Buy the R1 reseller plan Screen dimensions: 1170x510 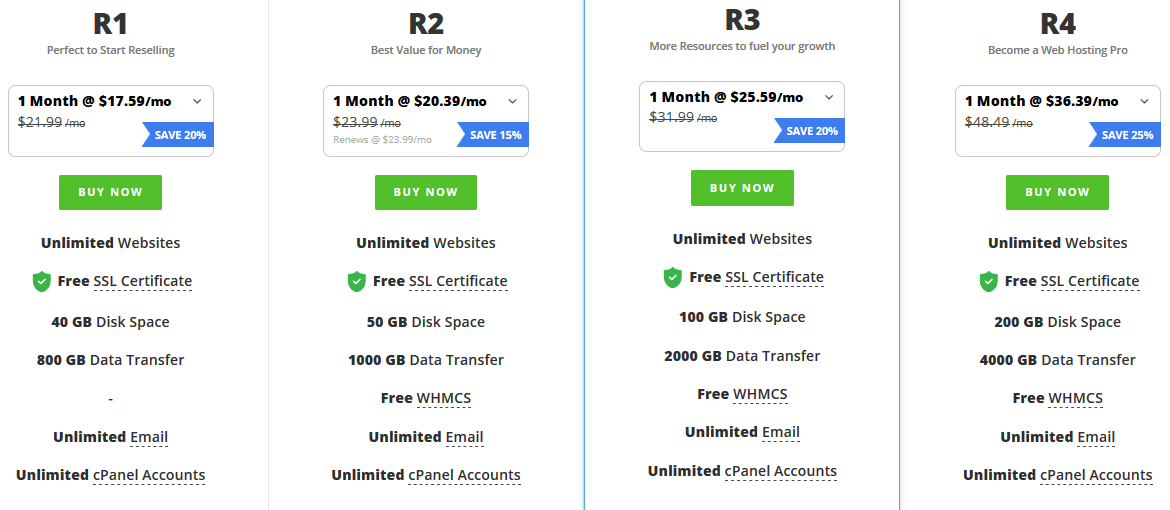coord(110,193)
